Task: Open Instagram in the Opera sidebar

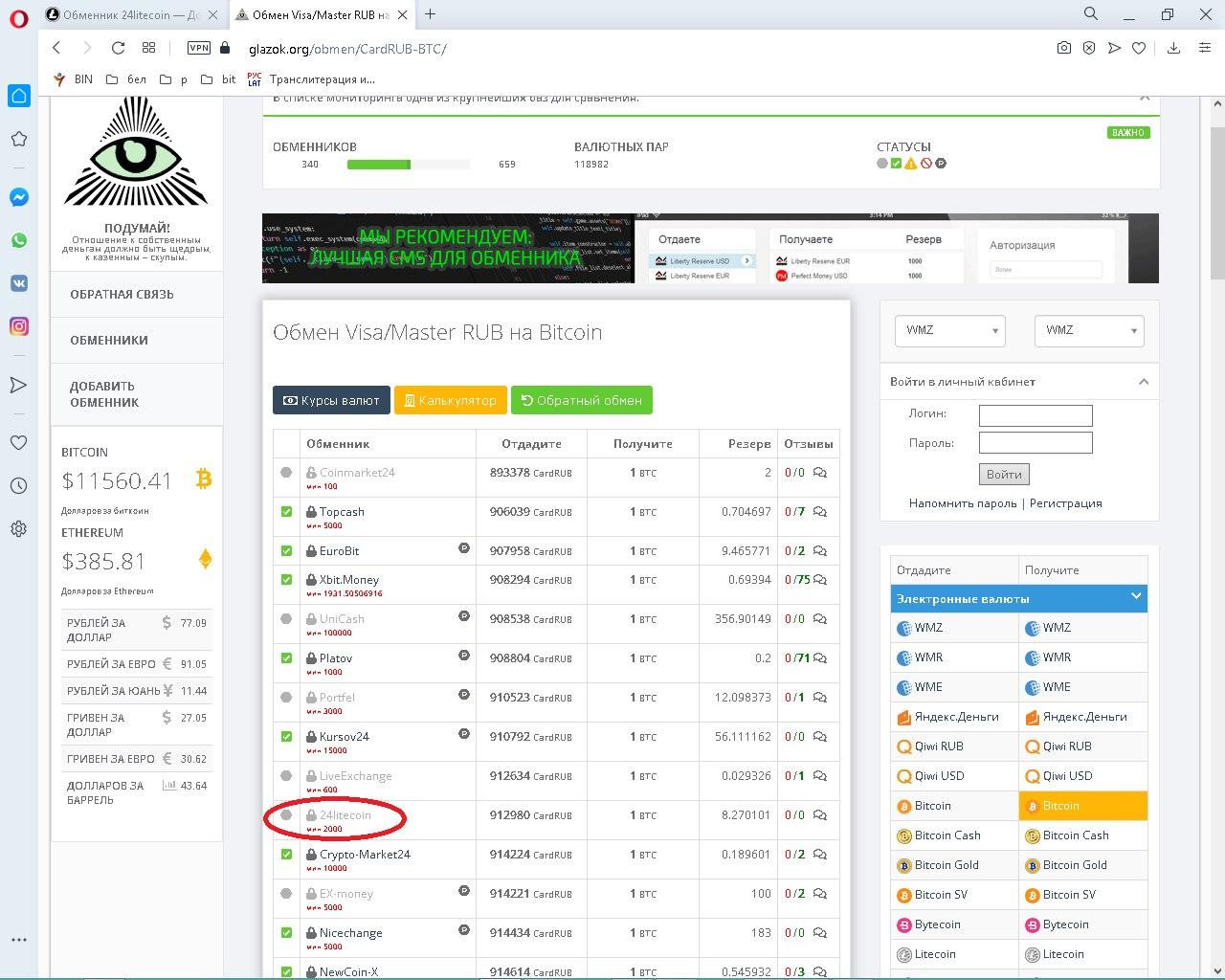Action: pyautogui.click(x=18, y=326)
